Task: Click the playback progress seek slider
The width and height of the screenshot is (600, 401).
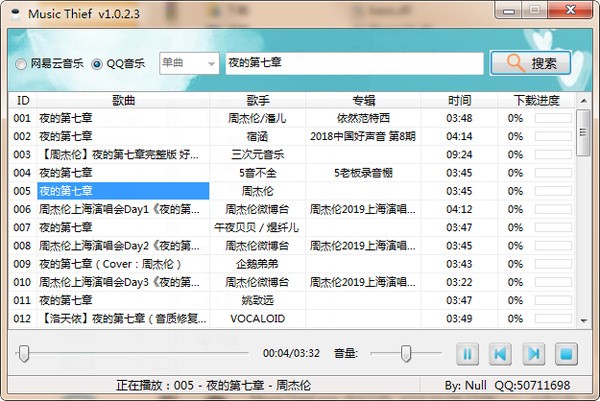Action: click(135, 353)
